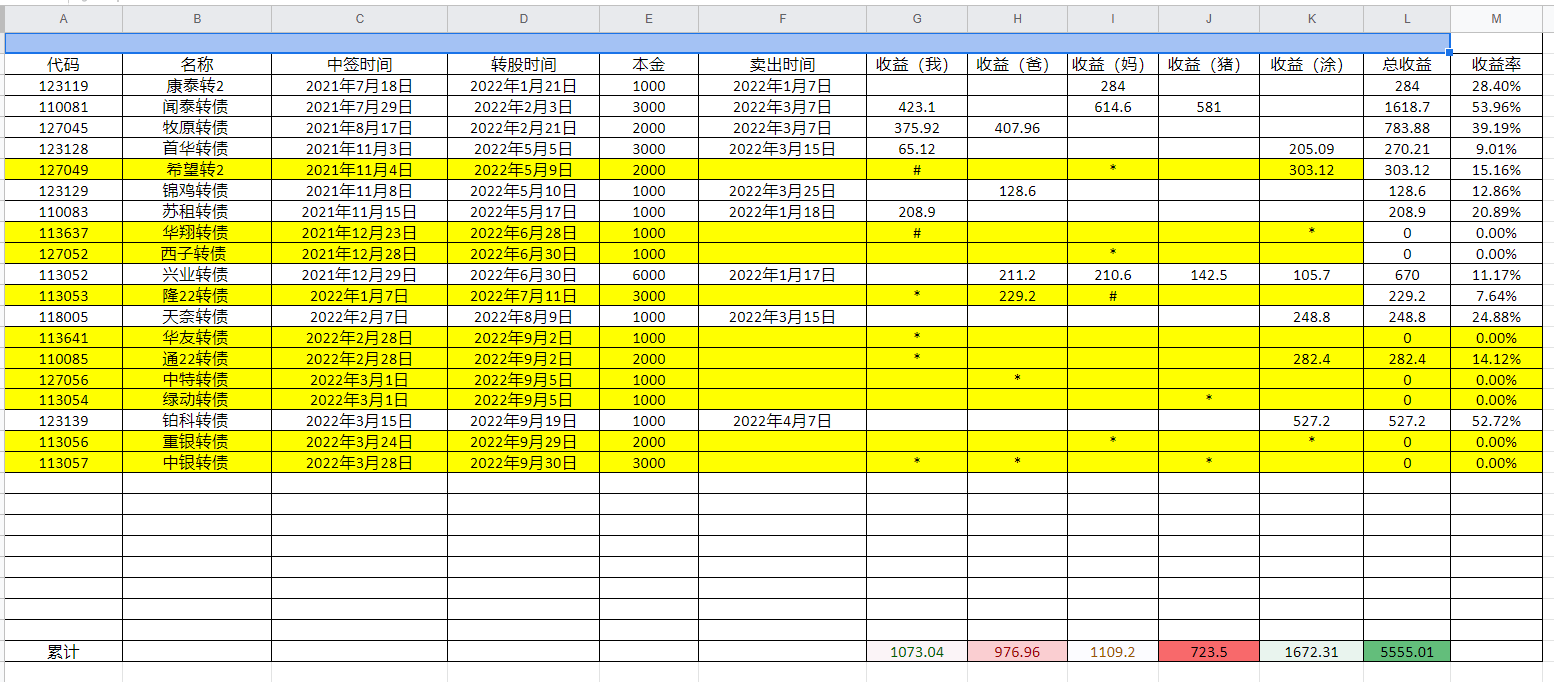
Task: Select the 2021年7月18日 date cell
Action: (x=359, y=86)
